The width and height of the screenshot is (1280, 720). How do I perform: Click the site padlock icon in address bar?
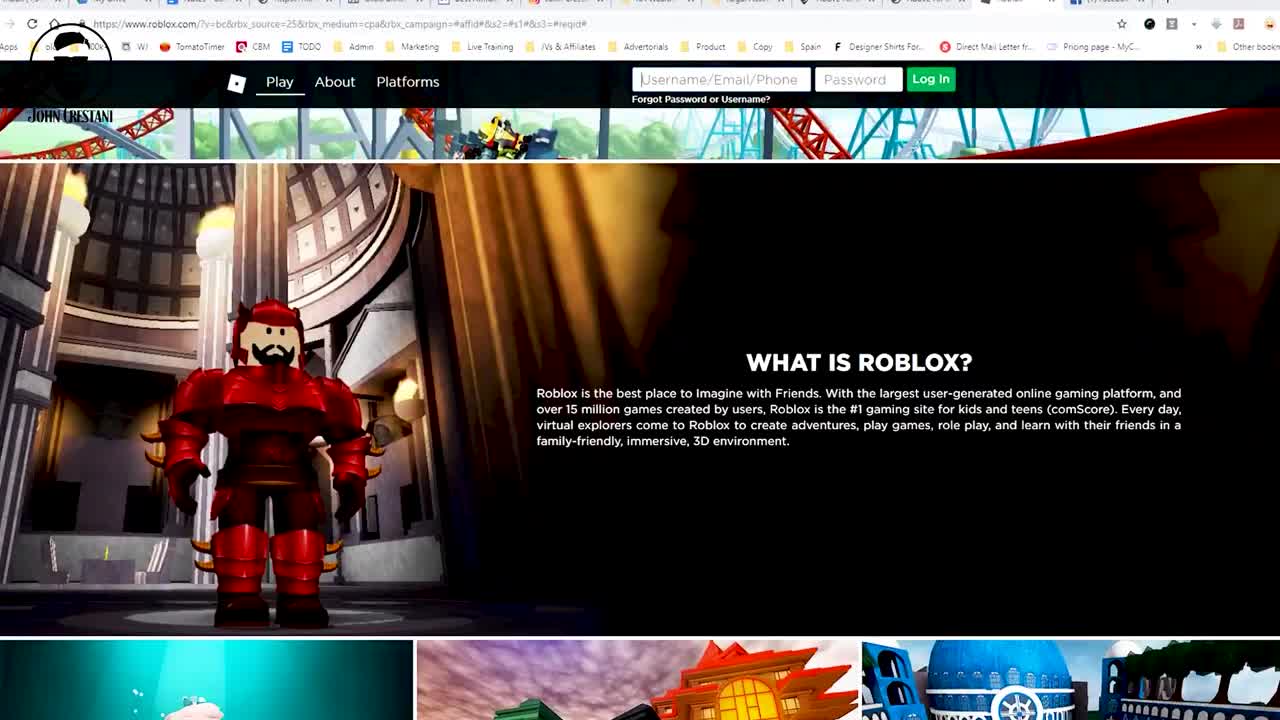(x=82, y=24)
